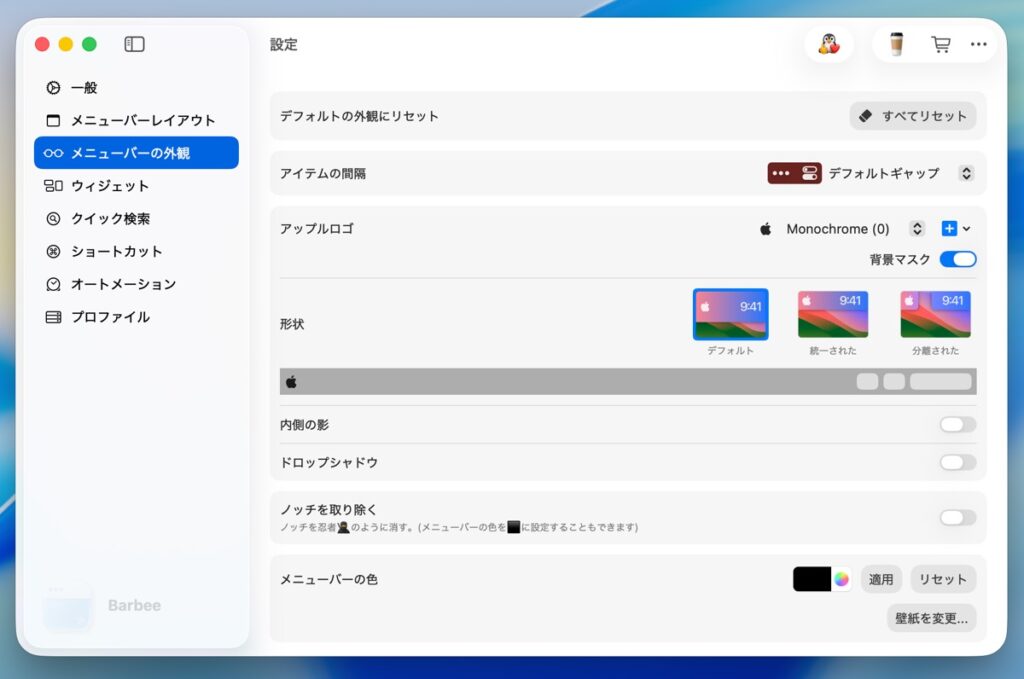Click the blue plus icon for Apple logo
This screenshot has height=679, width=1024.
(950, 229)
